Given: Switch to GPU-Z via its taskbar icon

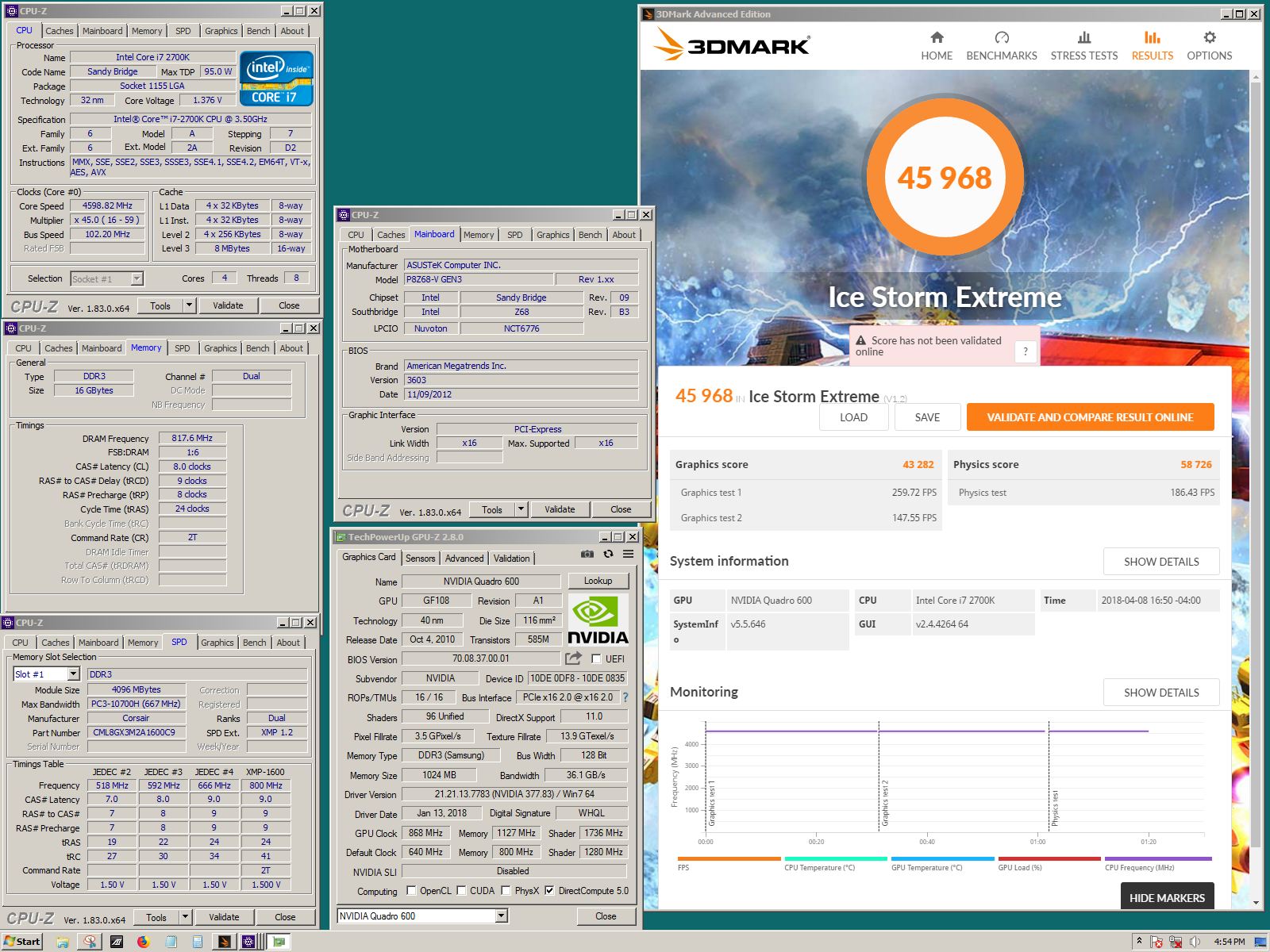Looking at the screenshot, I should (x=279, y=942).
